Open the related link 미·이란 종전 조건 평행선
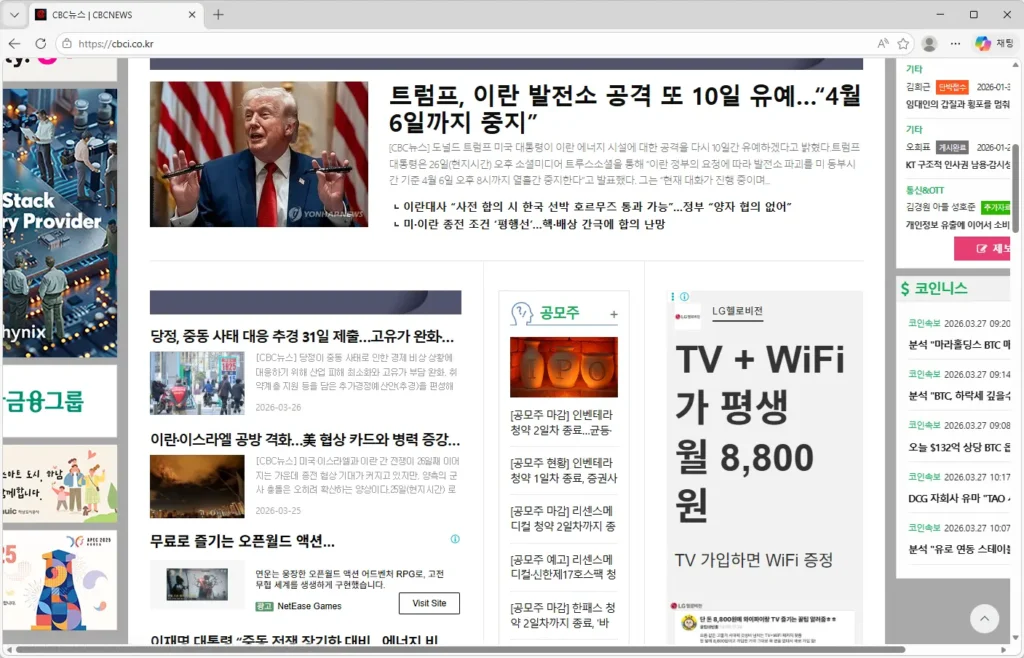1024x658 pixels. pos(534,224)
